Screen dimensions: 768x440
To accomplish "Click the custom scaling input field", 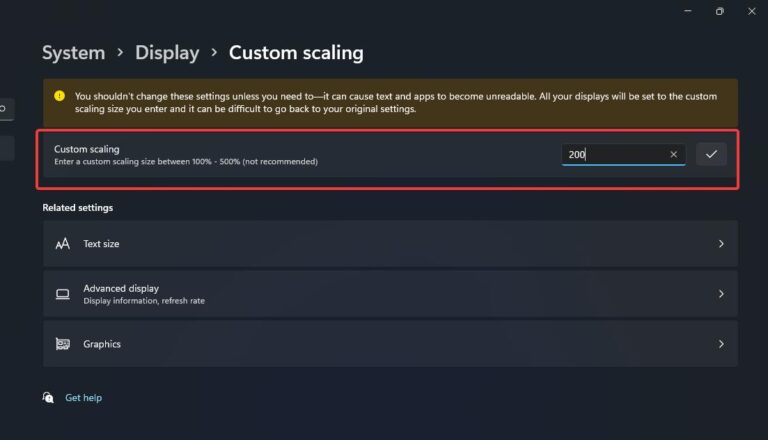I will (x=623, y=154).
